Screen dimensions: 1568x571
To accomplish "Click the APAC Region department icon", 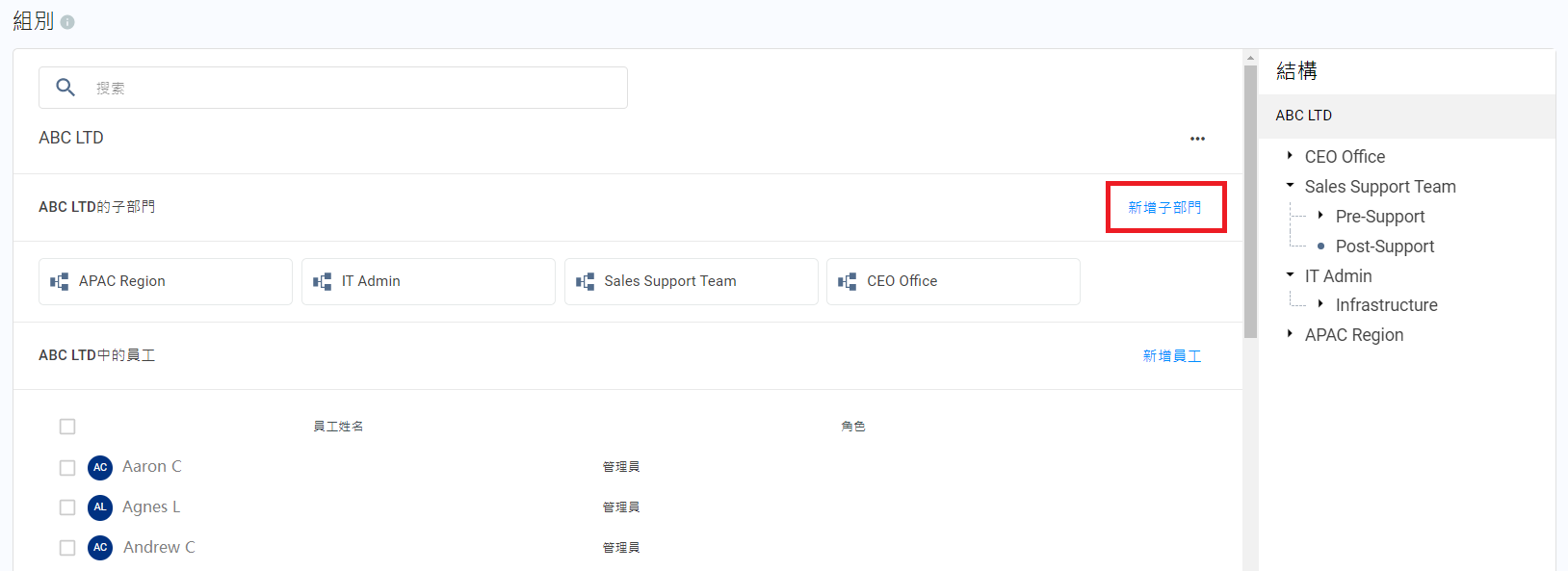I will point(60,281).
